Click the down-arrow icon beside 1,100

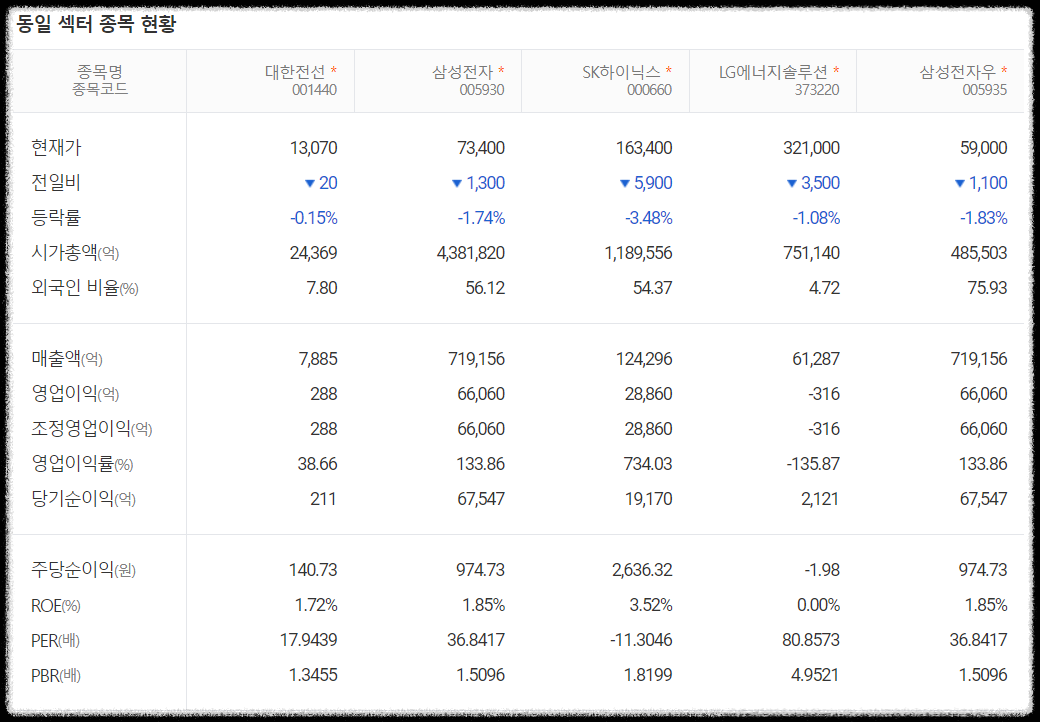click(959, 184)
